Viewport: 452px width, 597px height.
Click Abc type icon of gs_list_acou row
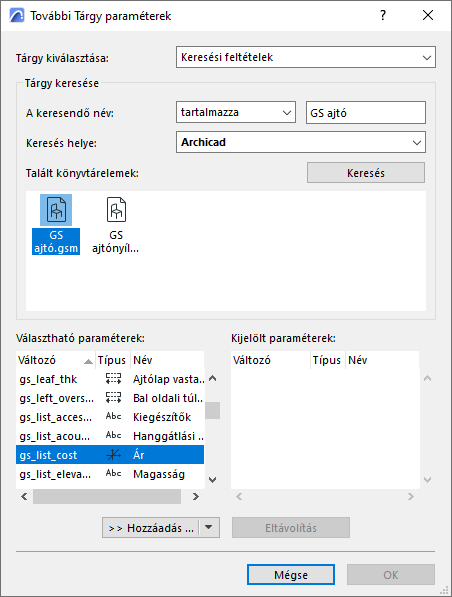pyautogui.click(x=113, y=436)
